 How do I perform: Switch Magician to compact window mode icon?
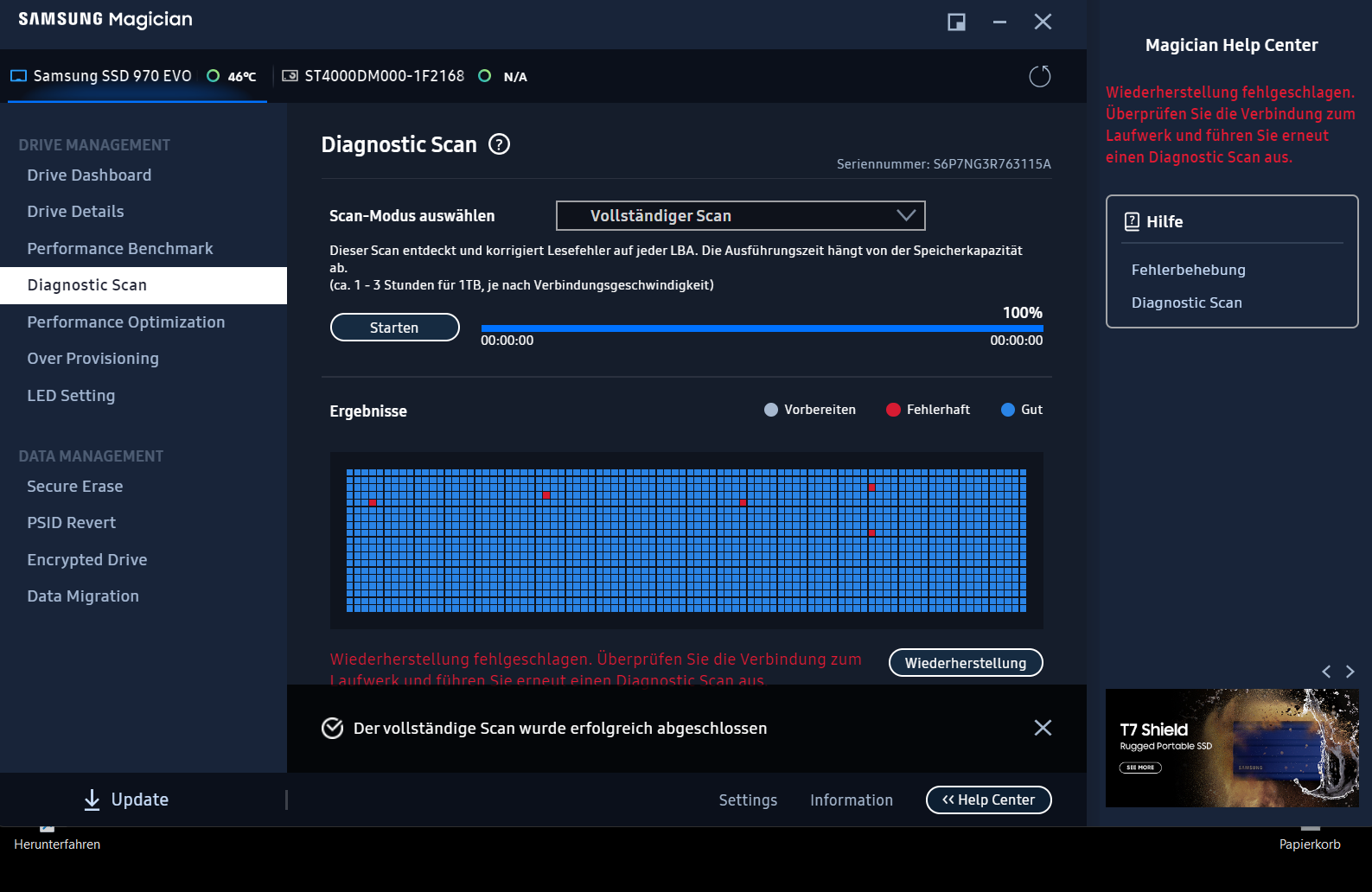[x=956, y=22]
